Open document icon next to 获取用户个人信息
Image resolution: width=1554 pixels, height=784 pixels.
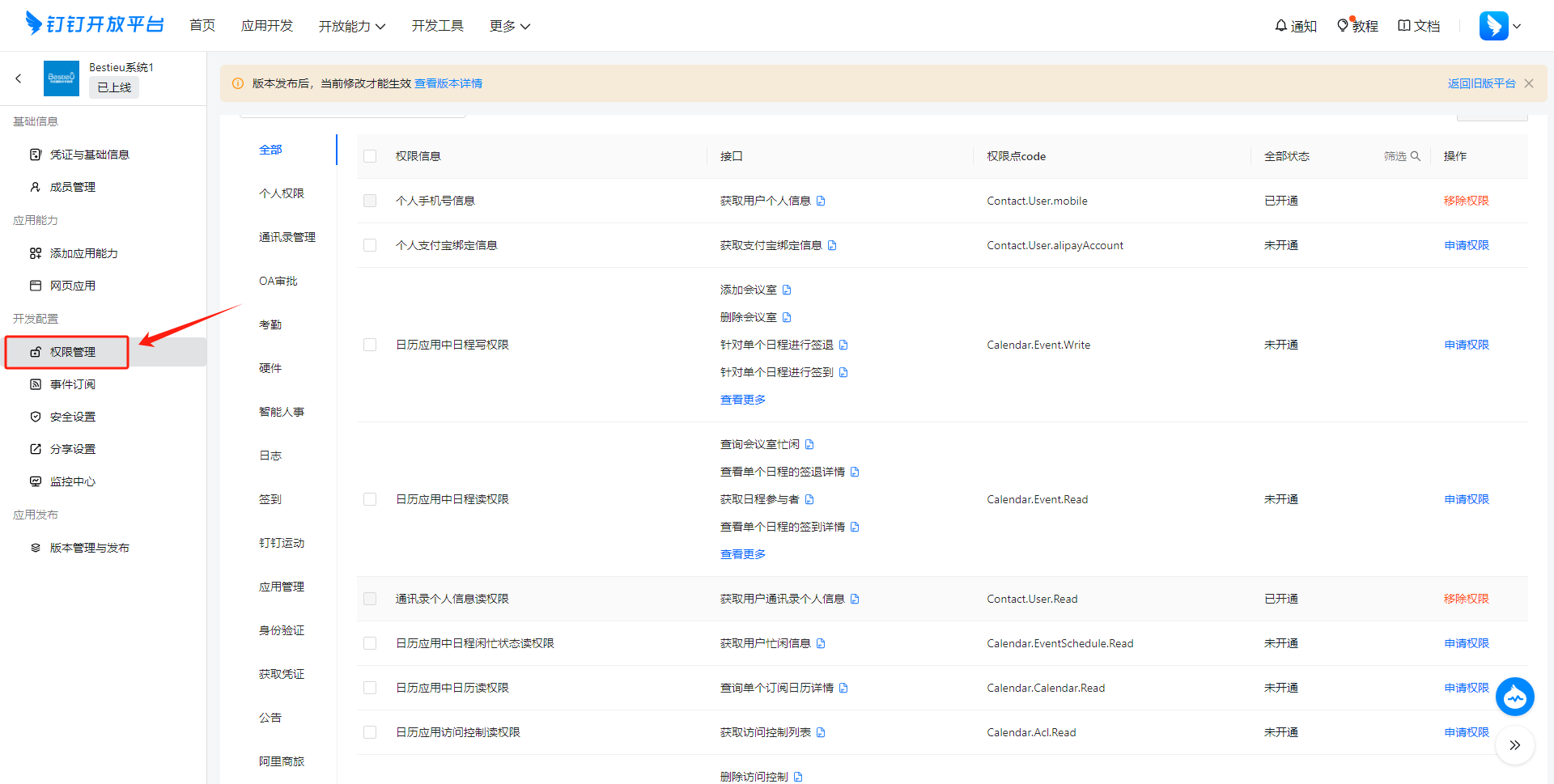click(821, 201)
